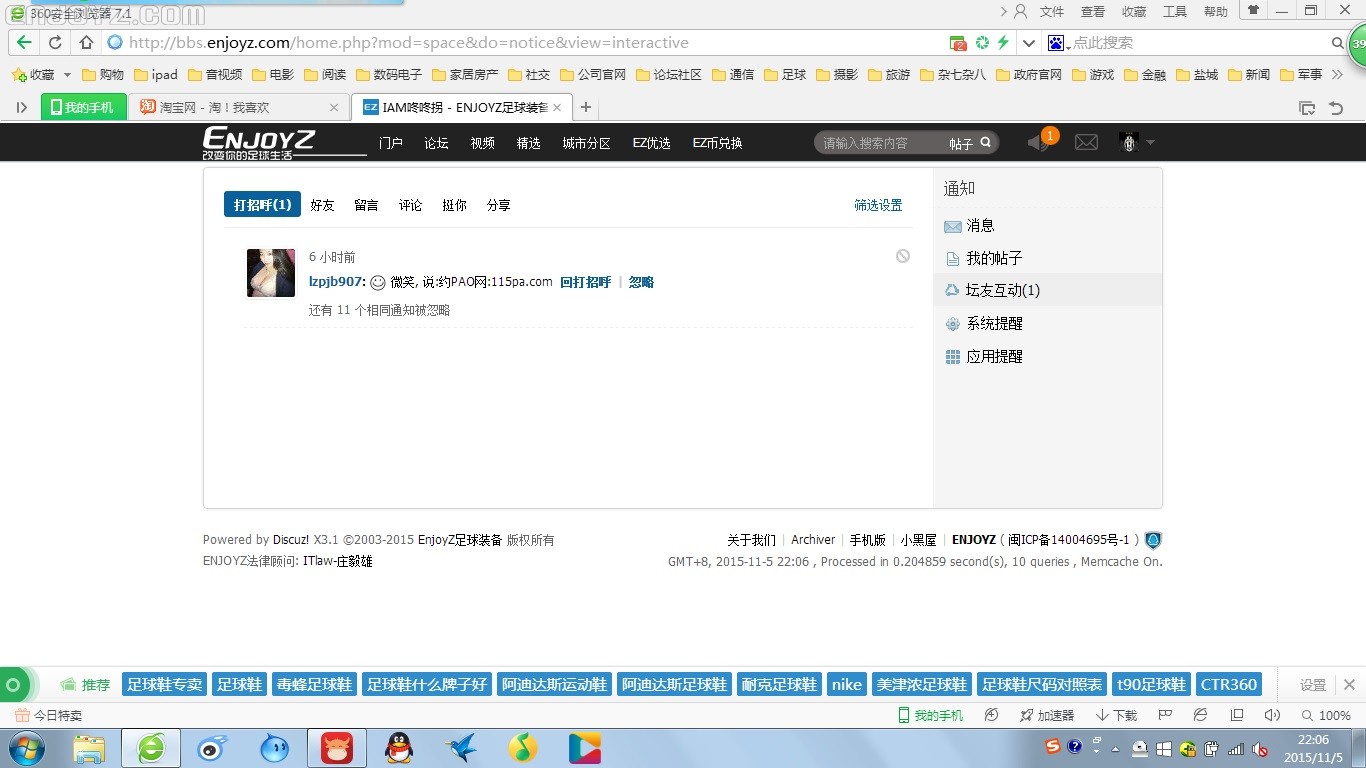The width and height of the screenshot is (1366, 768).
Task: Switch to the 评论 tab
Action: [410, 205]
